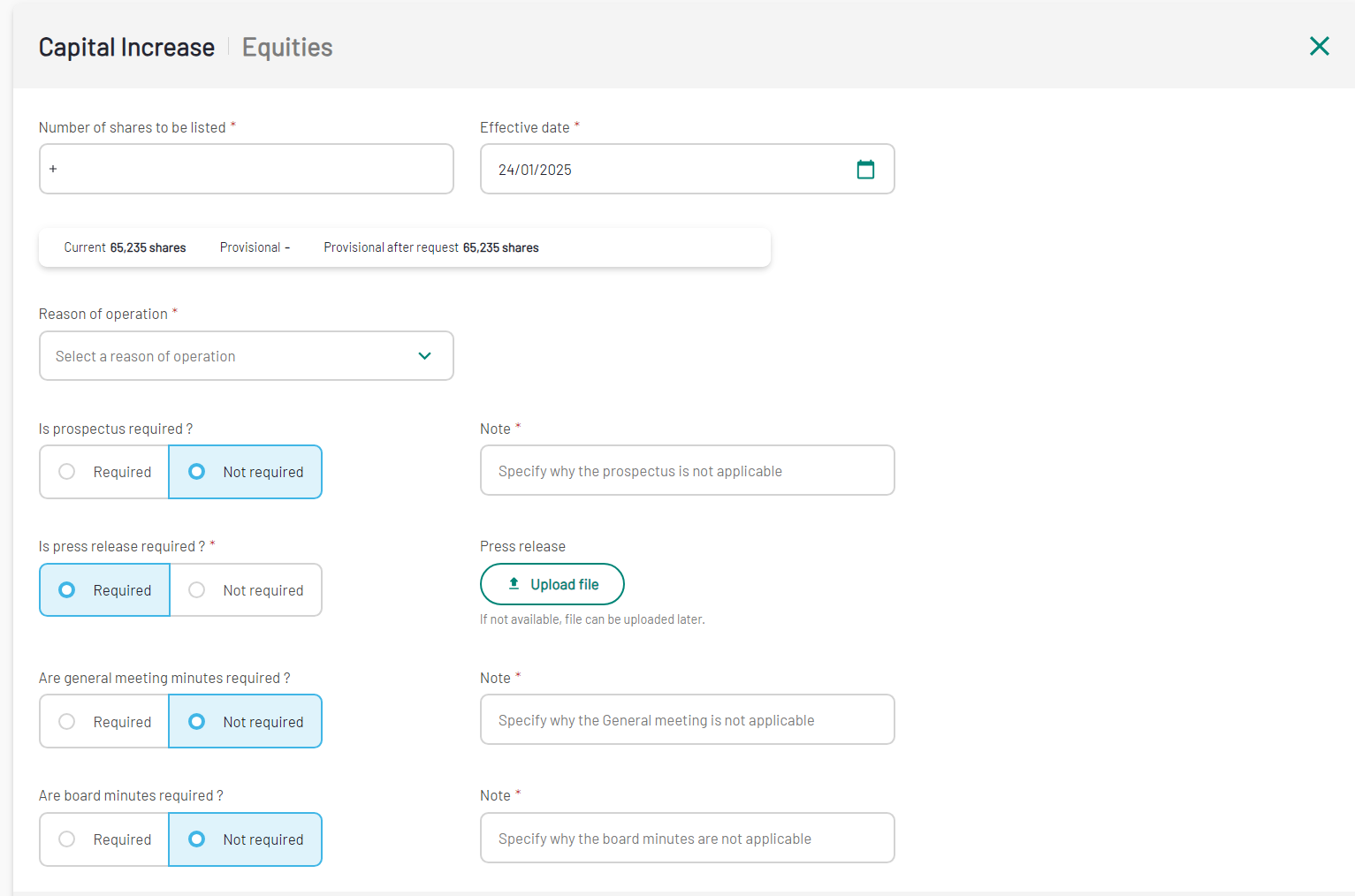The width and height of the screenshot is (1355, 896).
Task: Set general meeting minutes to Not required
Action: [245, 722]
